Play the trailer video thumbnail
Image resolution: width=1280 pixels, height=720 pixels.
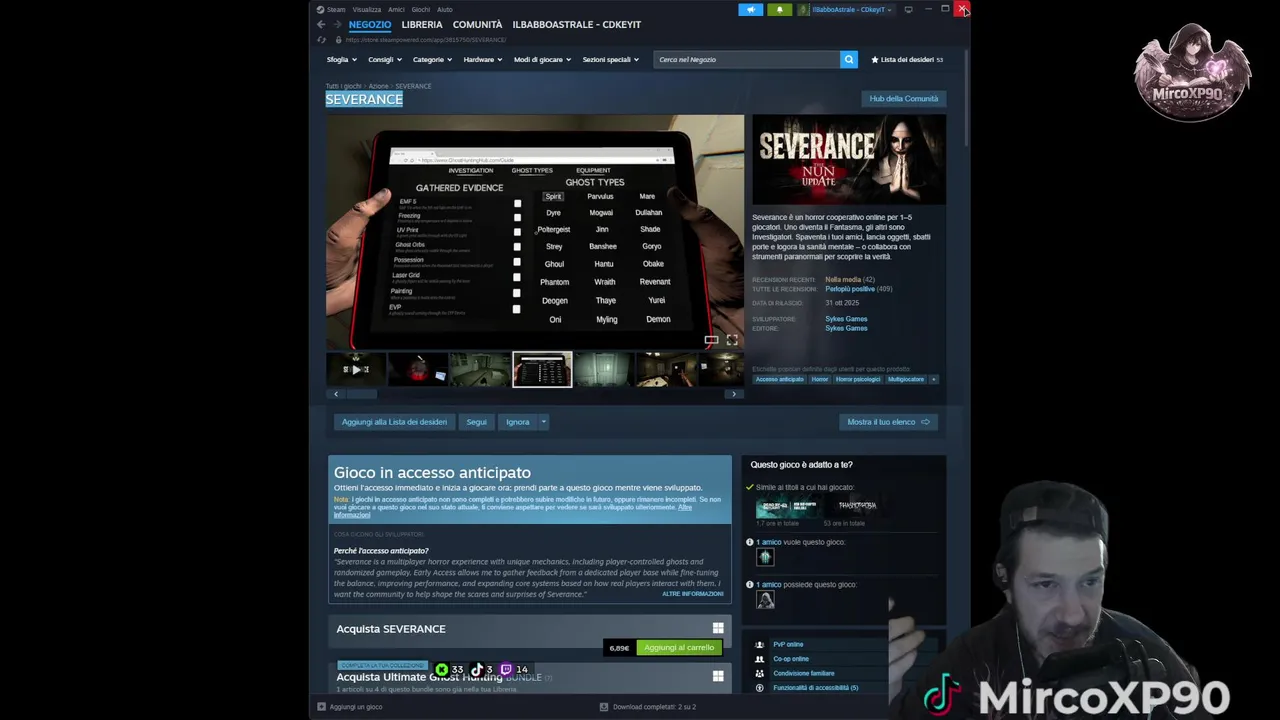pyautogui.click(x=356, y=369)
